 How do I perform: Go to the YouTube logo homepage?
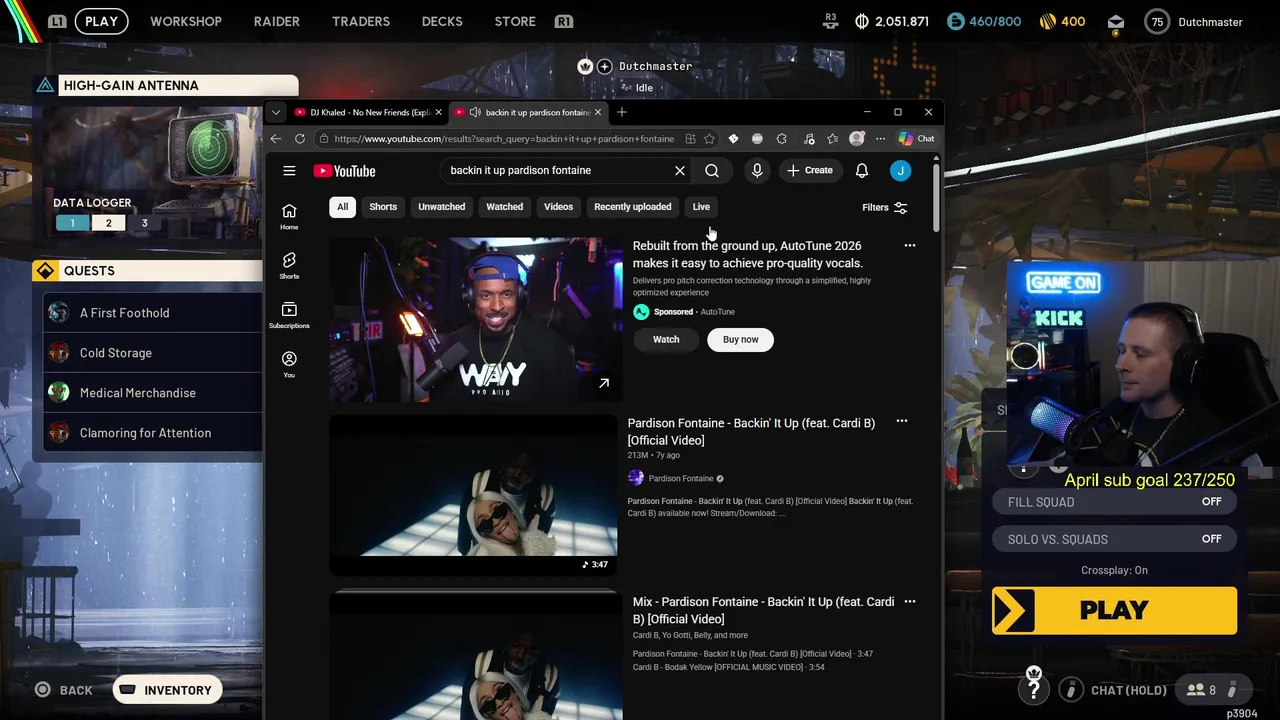pos(344,171)
